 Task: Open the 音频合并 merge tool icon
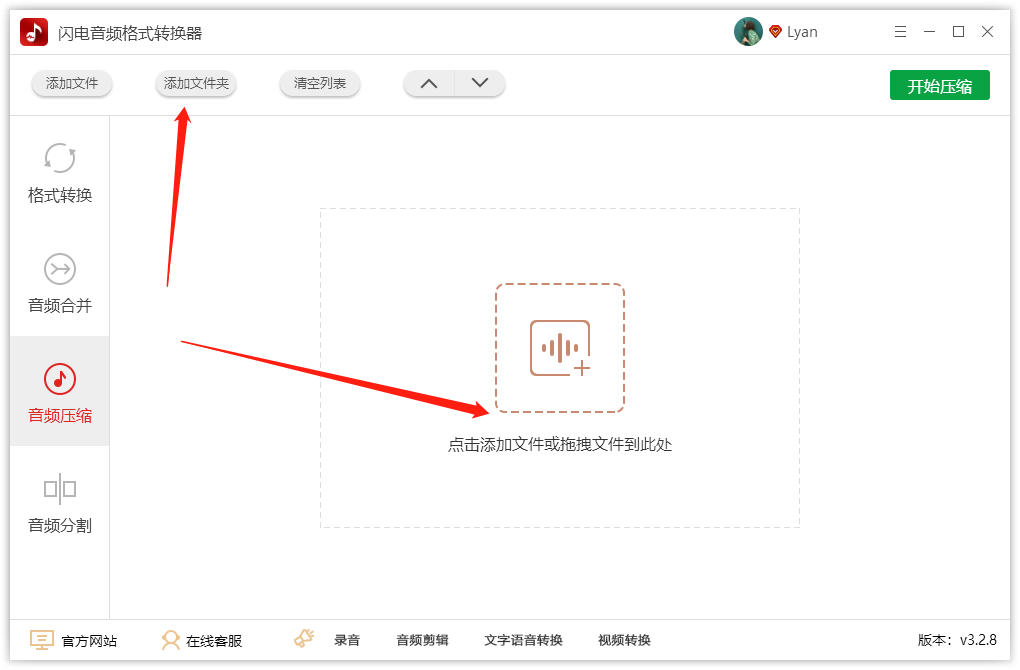tap(60, 269)
